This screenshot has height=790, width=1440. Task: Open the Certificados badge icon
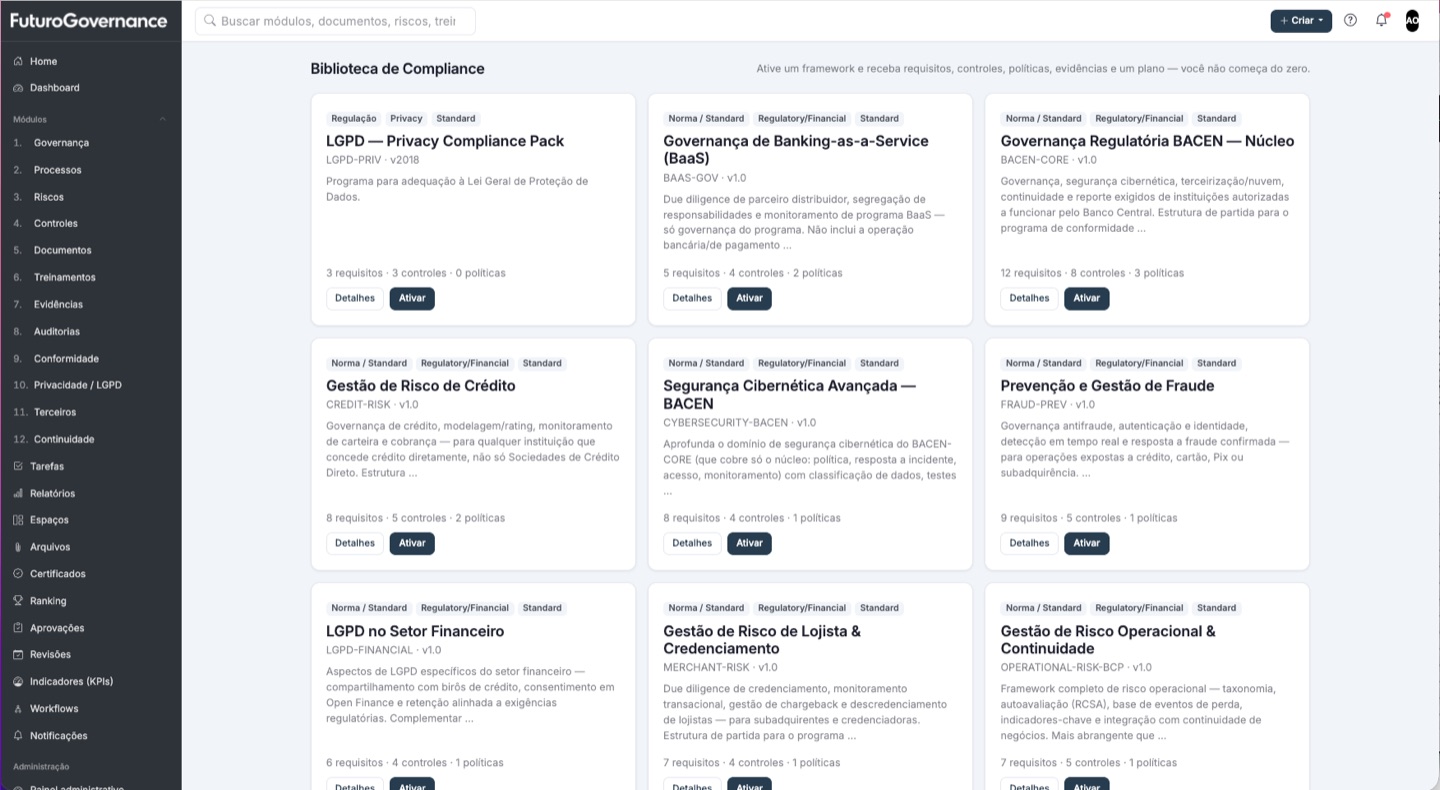[19, 574]
